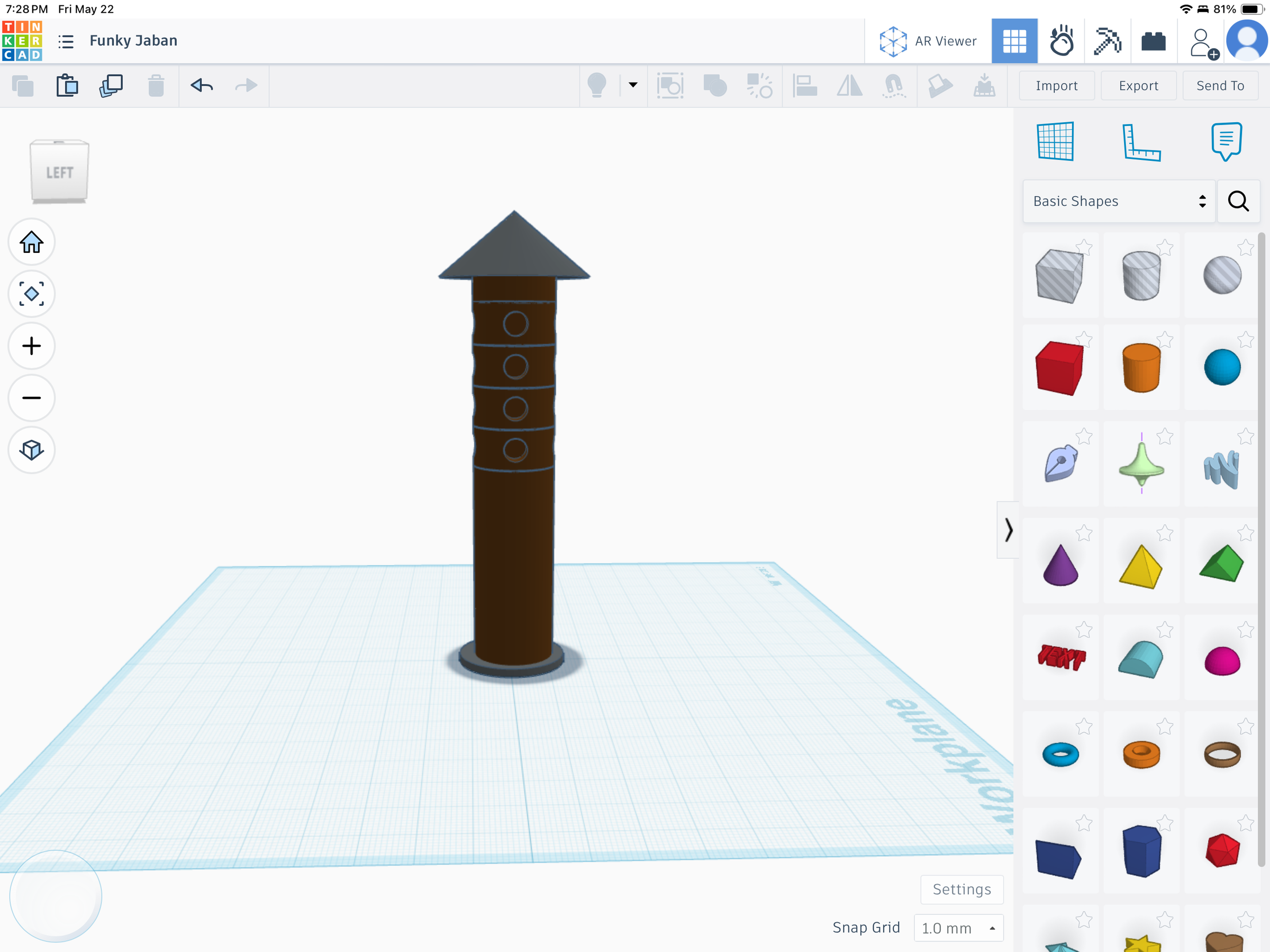Open workplane Settings
This screenshot has width=1270, height=952.
[961, 890]
